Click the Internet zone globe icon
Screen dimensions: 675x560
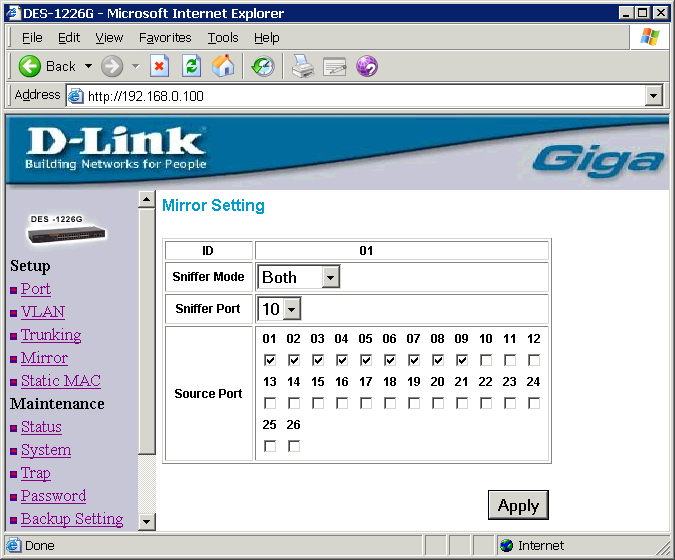[507, 545]
